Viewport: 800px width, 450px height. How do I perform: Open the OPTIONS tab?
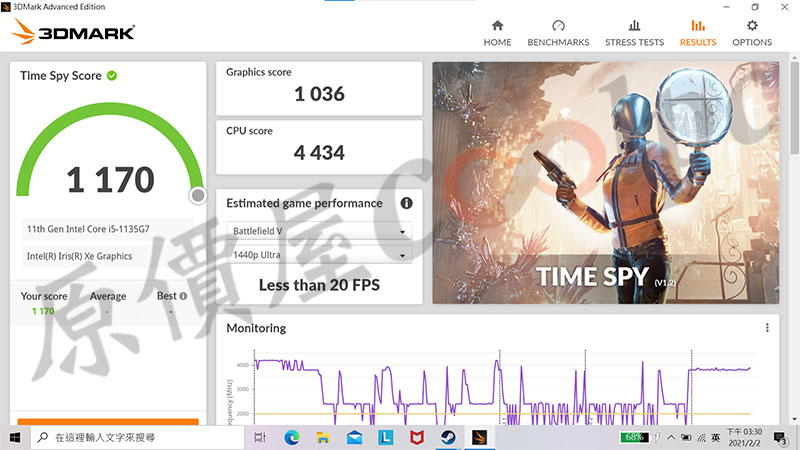click(752, 33)
